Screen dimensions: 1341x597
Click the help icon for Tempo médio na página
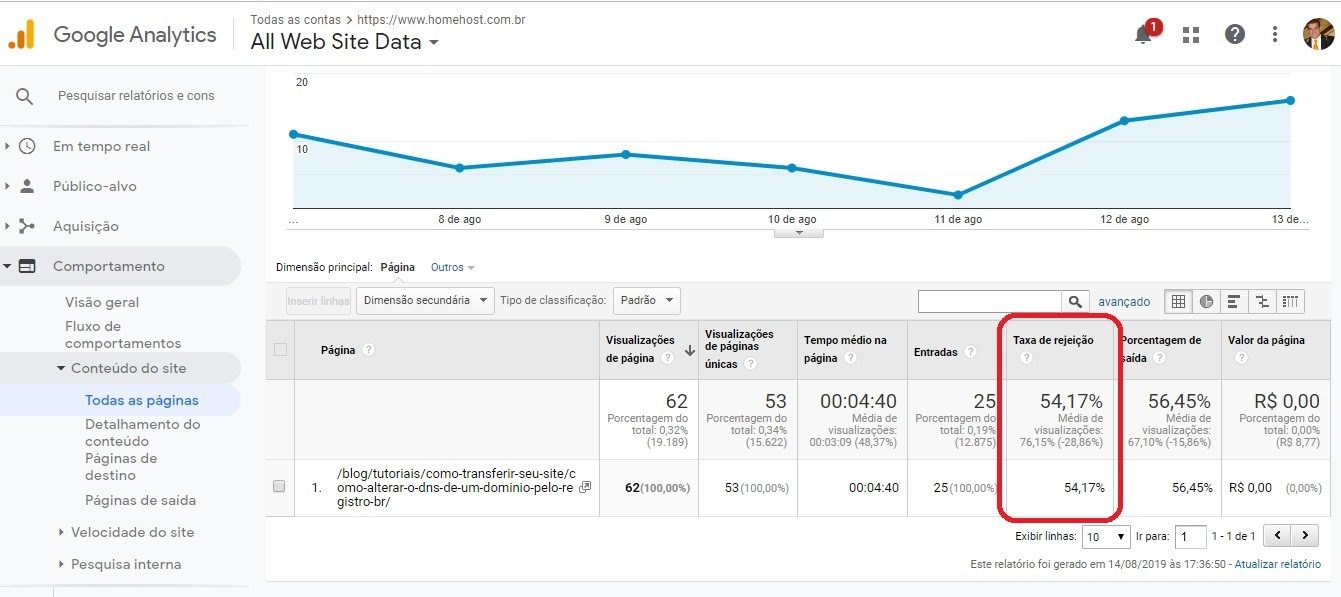(850, 358)
